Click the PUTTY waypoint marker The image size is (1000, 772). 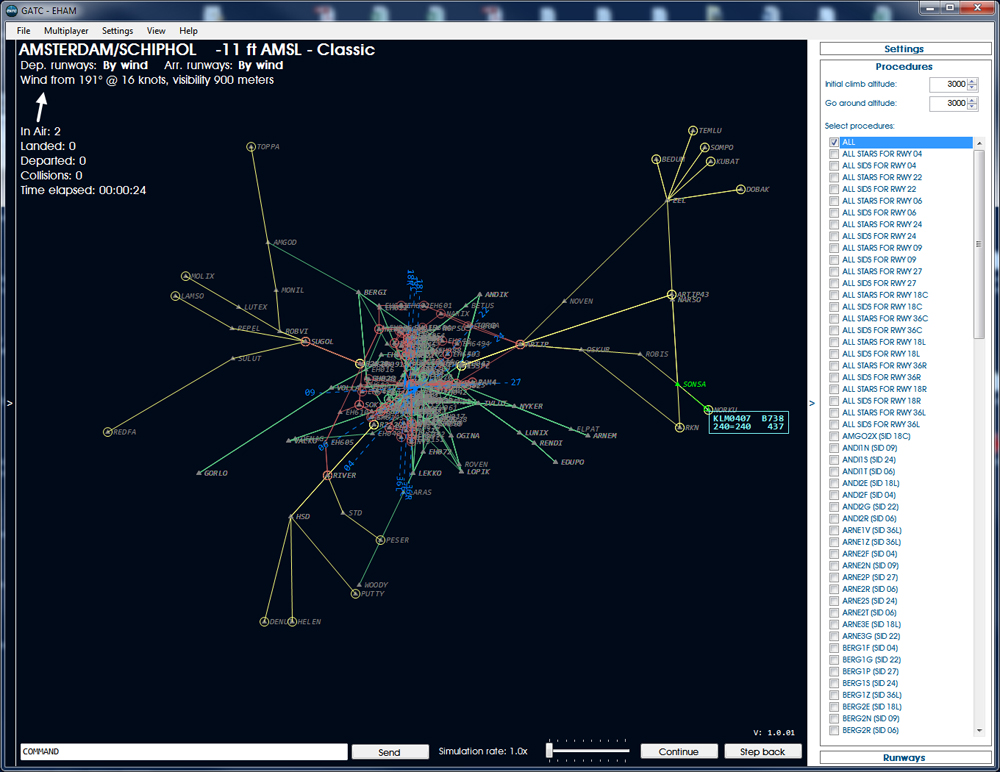[355, 594]
